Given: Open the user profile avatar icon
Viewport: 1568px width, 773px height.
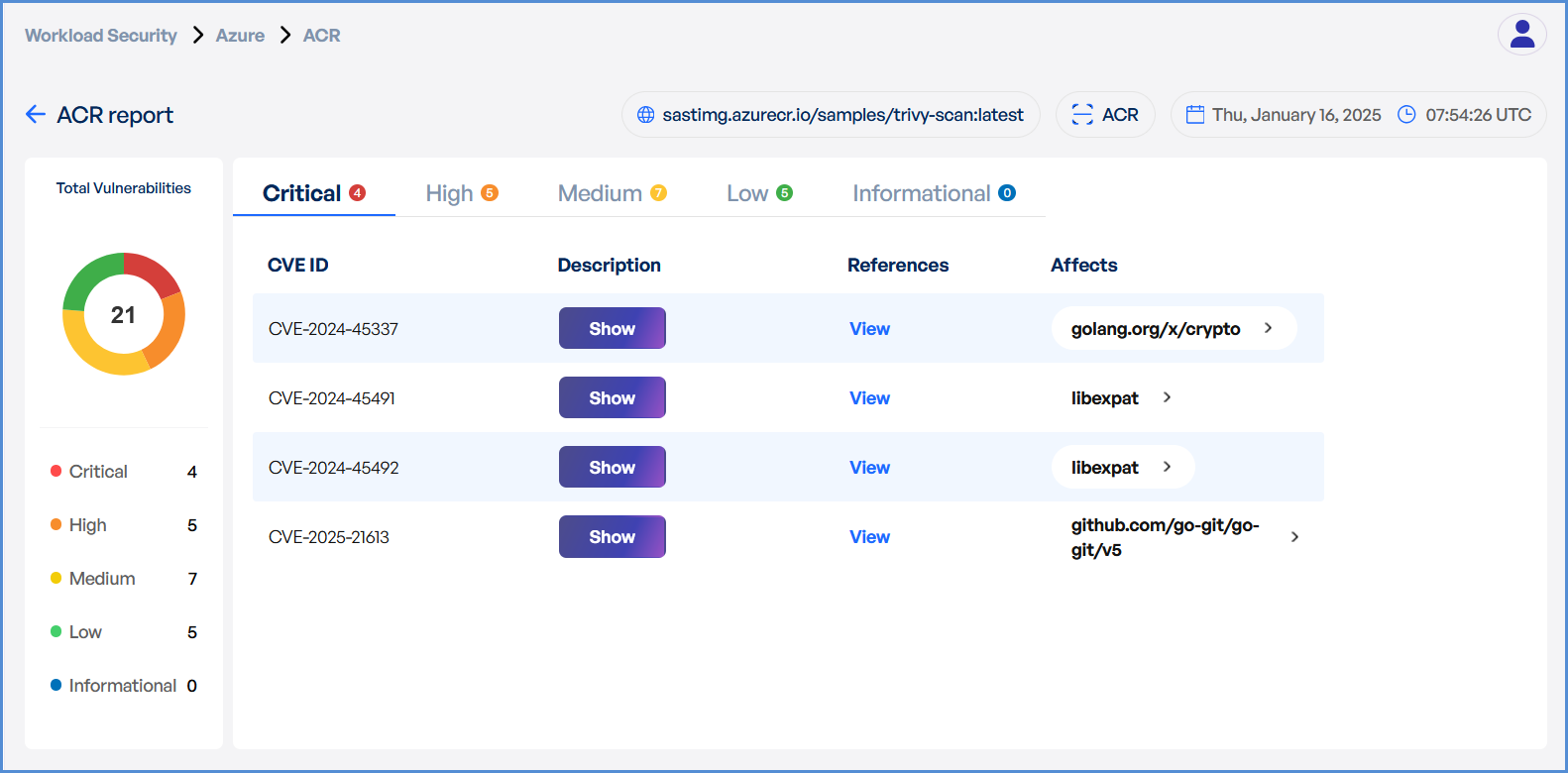Looking at the screenshot, I should coord(1521,35).
